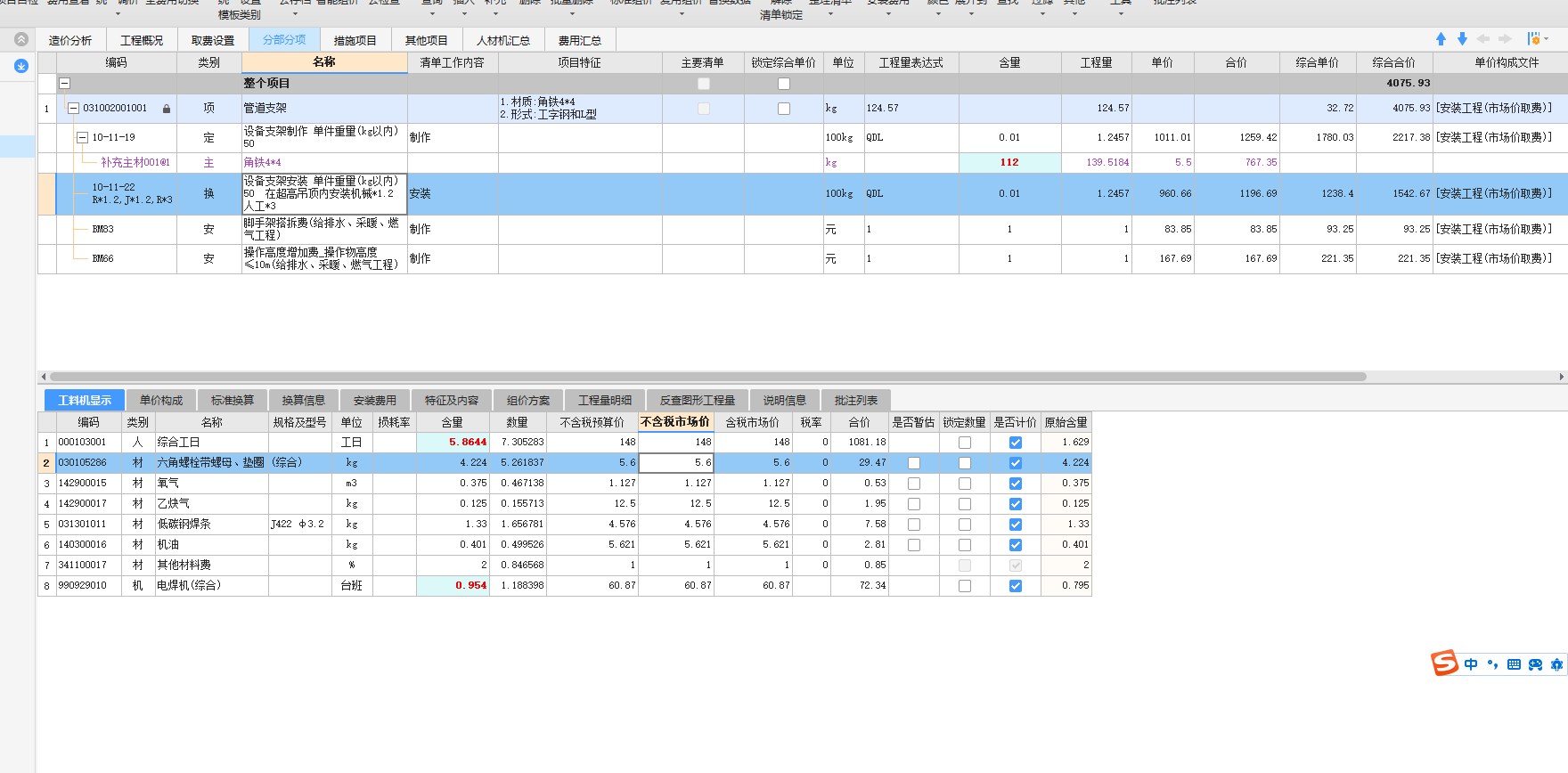Move row up with the blue up arrow
Viewport: 1568px width, 773px height.
pyautogui.click(x=1441, y=39)
